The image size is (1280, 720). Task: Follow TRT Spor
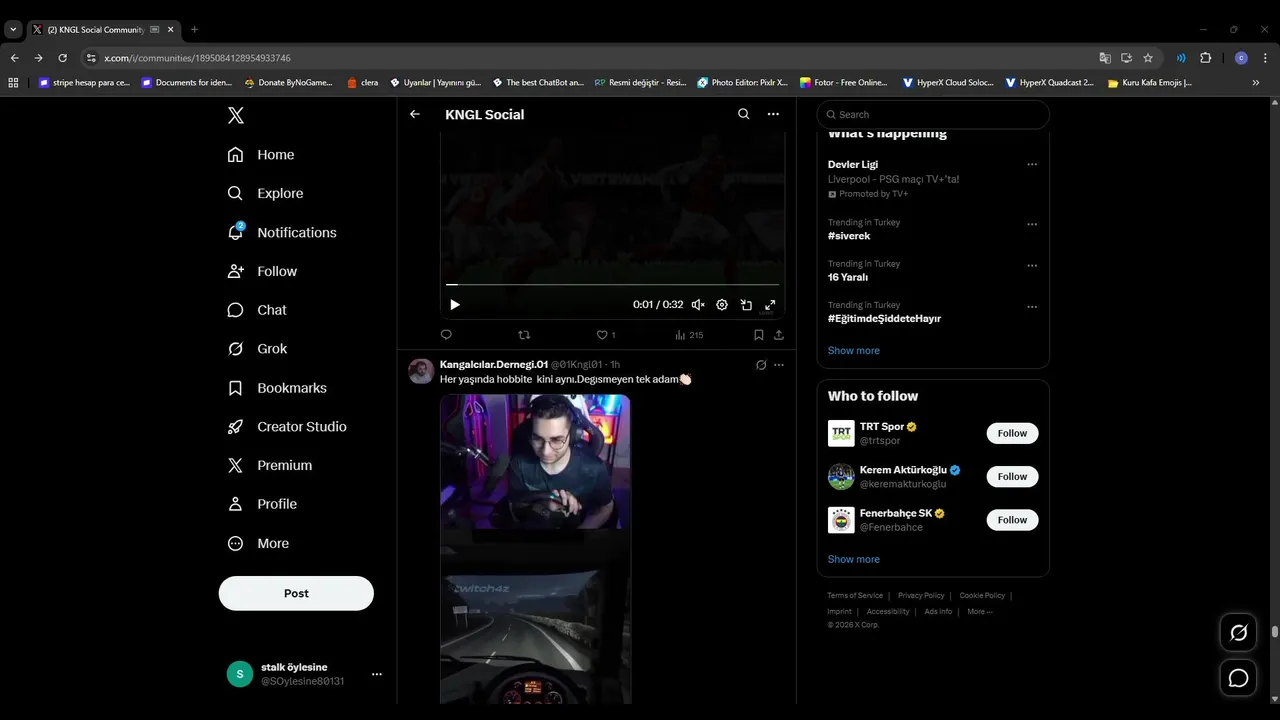click(x=1012, y=433)
